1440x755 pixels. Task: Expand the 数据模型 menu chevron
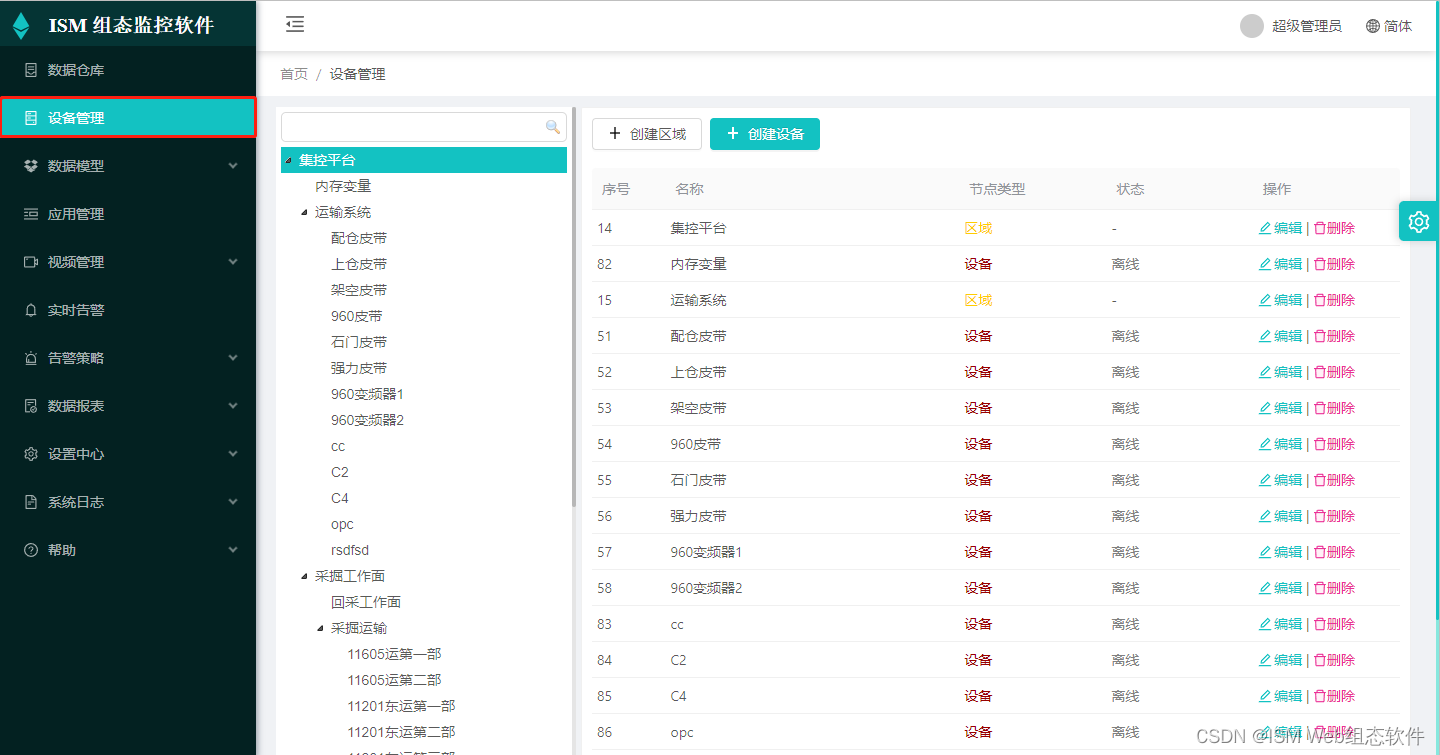click(233, 166)
